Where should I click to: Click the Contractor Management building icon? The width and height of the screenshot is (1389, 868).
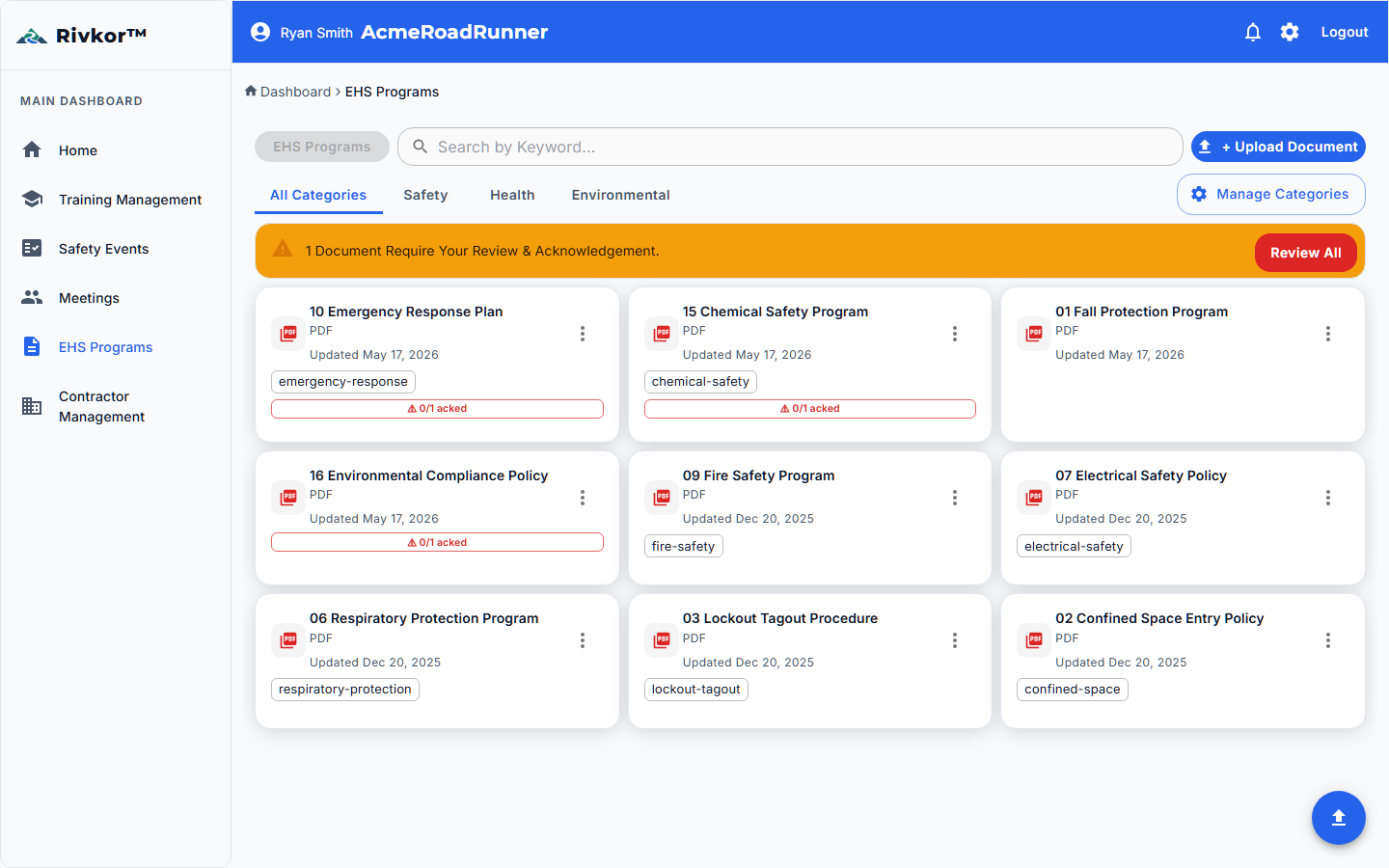(x=32, y=406)
